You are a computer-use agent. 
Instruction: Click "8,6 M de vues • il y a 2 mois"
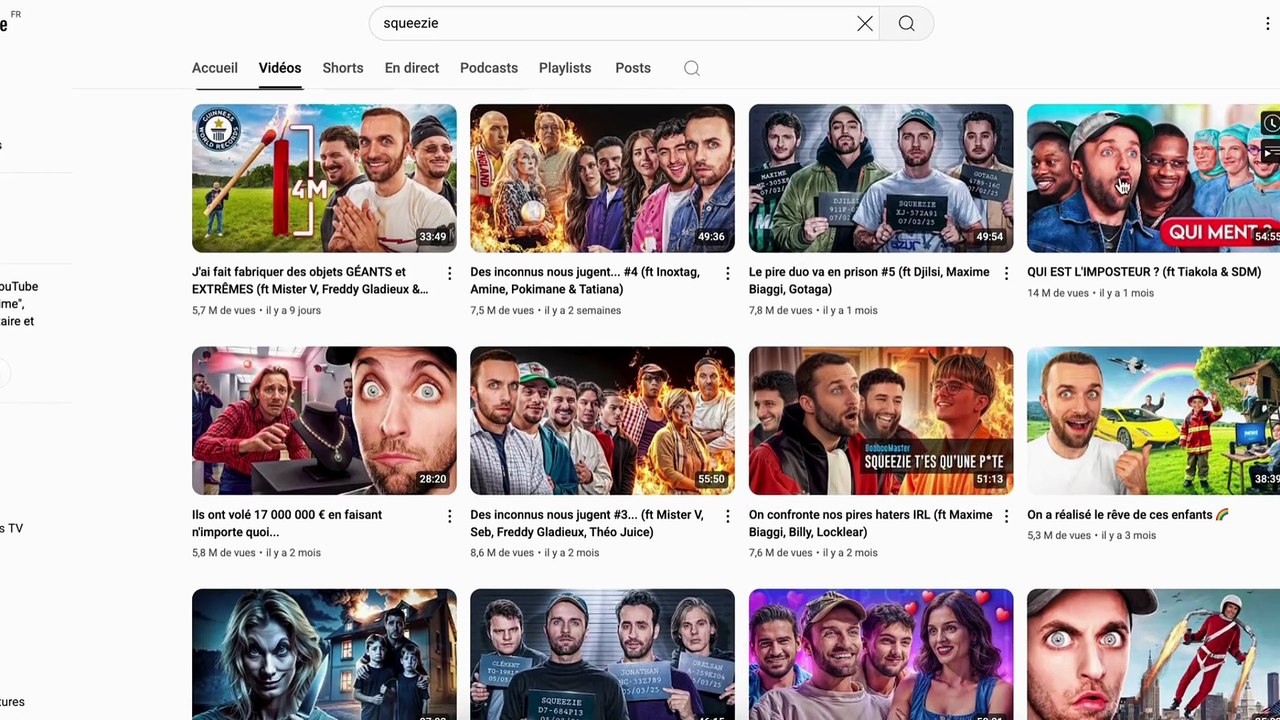pyautogui.click(x=535, y=553)
